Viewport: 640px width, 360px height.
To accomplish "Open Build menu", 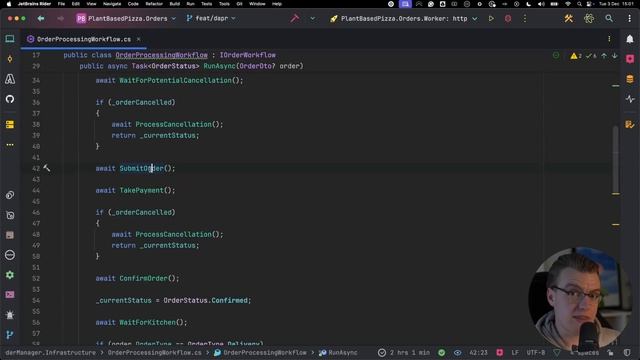I will pos(175,4).
